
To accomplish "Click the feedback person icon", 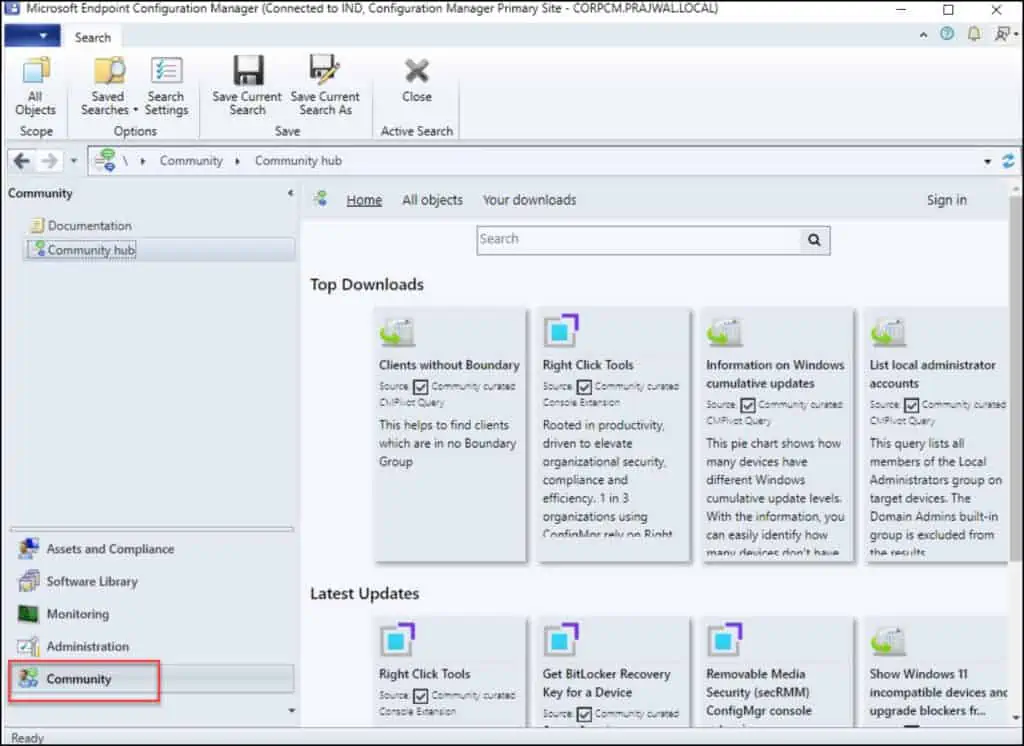I will [1001, 34].
